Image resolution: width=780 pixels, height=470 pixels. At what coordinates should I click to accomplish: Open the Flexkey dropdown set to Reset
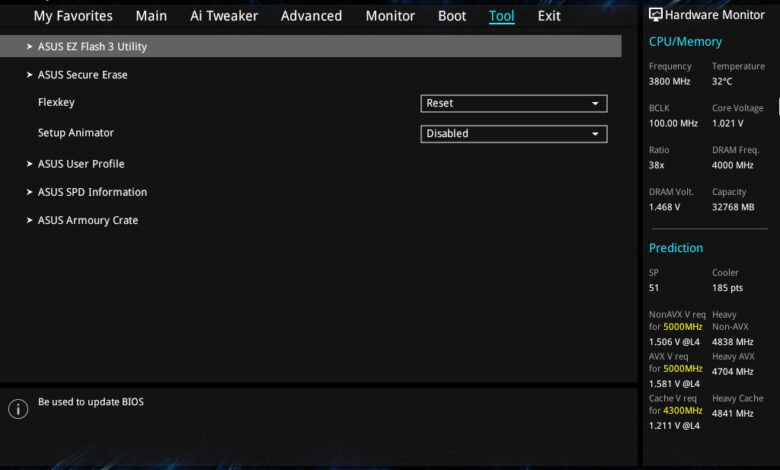pos(514,103)
